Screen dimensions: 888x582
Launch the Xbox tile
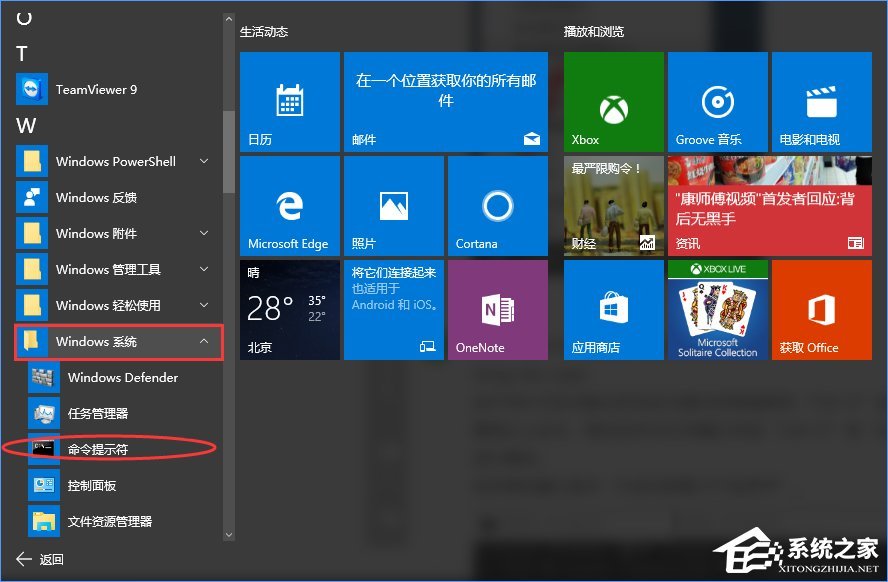(613, 100)
